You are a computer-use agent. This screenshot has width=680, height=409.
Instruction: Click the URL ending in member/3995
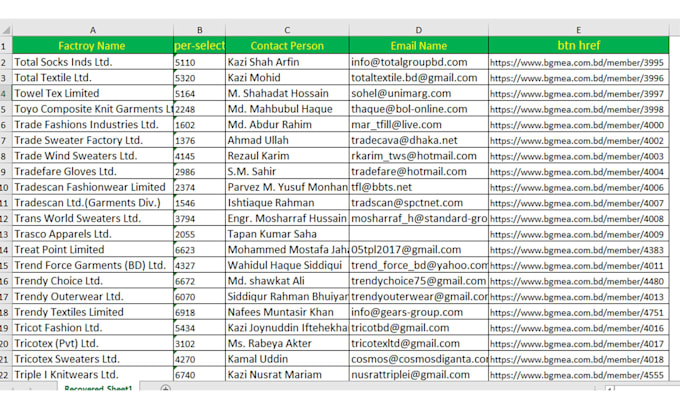579,62
